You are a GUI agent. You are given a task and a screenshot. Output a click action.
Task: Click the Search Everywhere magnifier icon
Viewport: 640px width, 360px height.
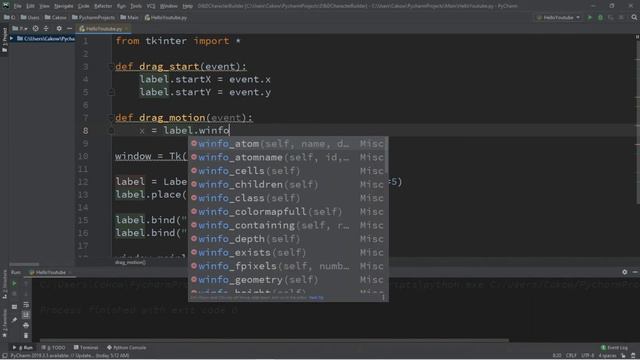pos(634,18)
